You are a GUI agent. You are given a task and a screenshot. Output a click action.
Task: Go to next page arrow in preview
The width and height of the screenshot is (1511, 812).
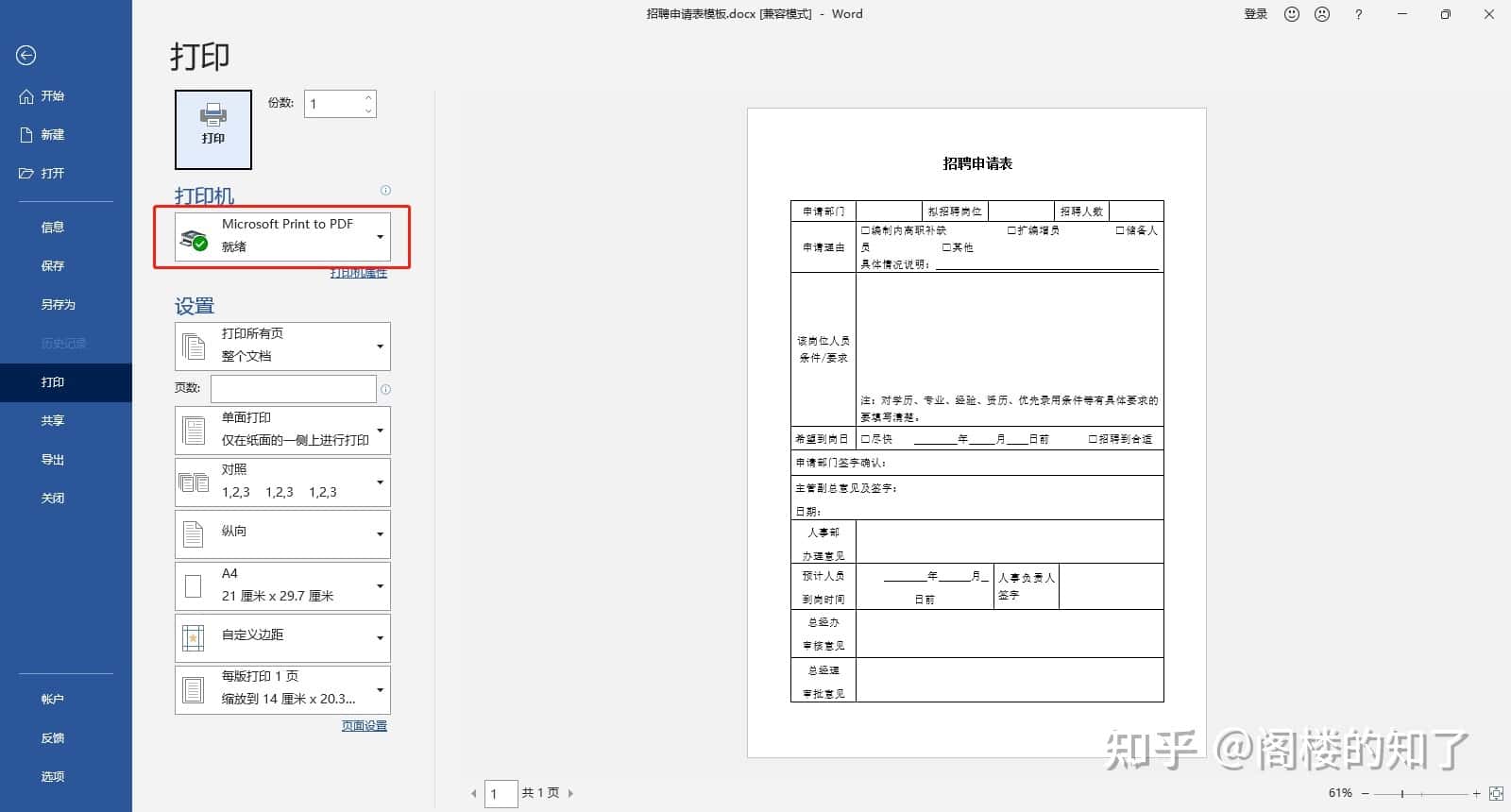point(570,793)
